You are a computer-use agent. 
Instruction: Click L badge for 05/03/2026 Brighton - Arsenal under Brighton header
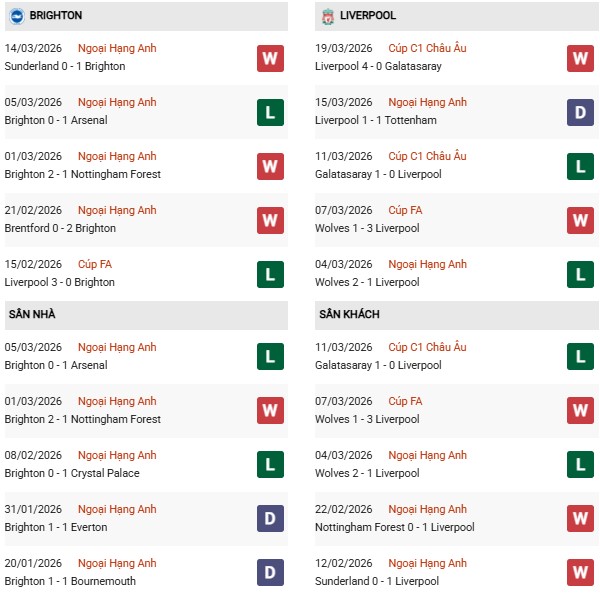pos(270,112)
